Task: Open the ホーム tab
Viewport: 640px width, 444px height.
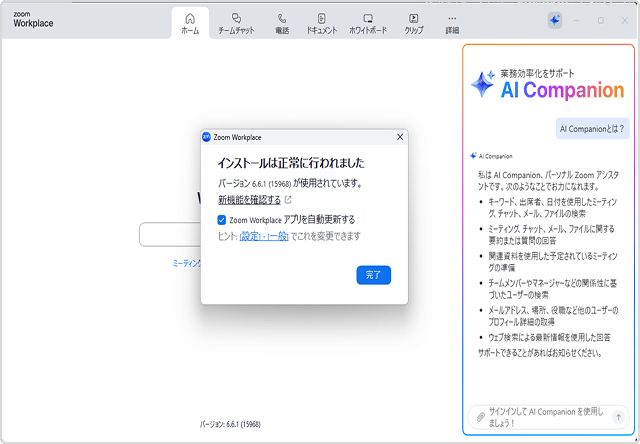Action: [190, 23]
